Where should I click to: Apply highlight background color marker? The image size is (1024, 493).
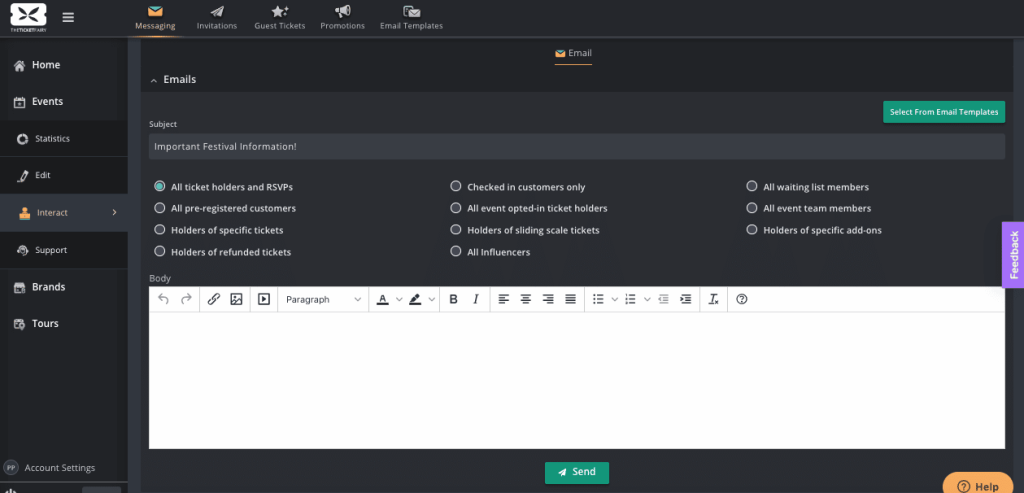coord(415,299)
